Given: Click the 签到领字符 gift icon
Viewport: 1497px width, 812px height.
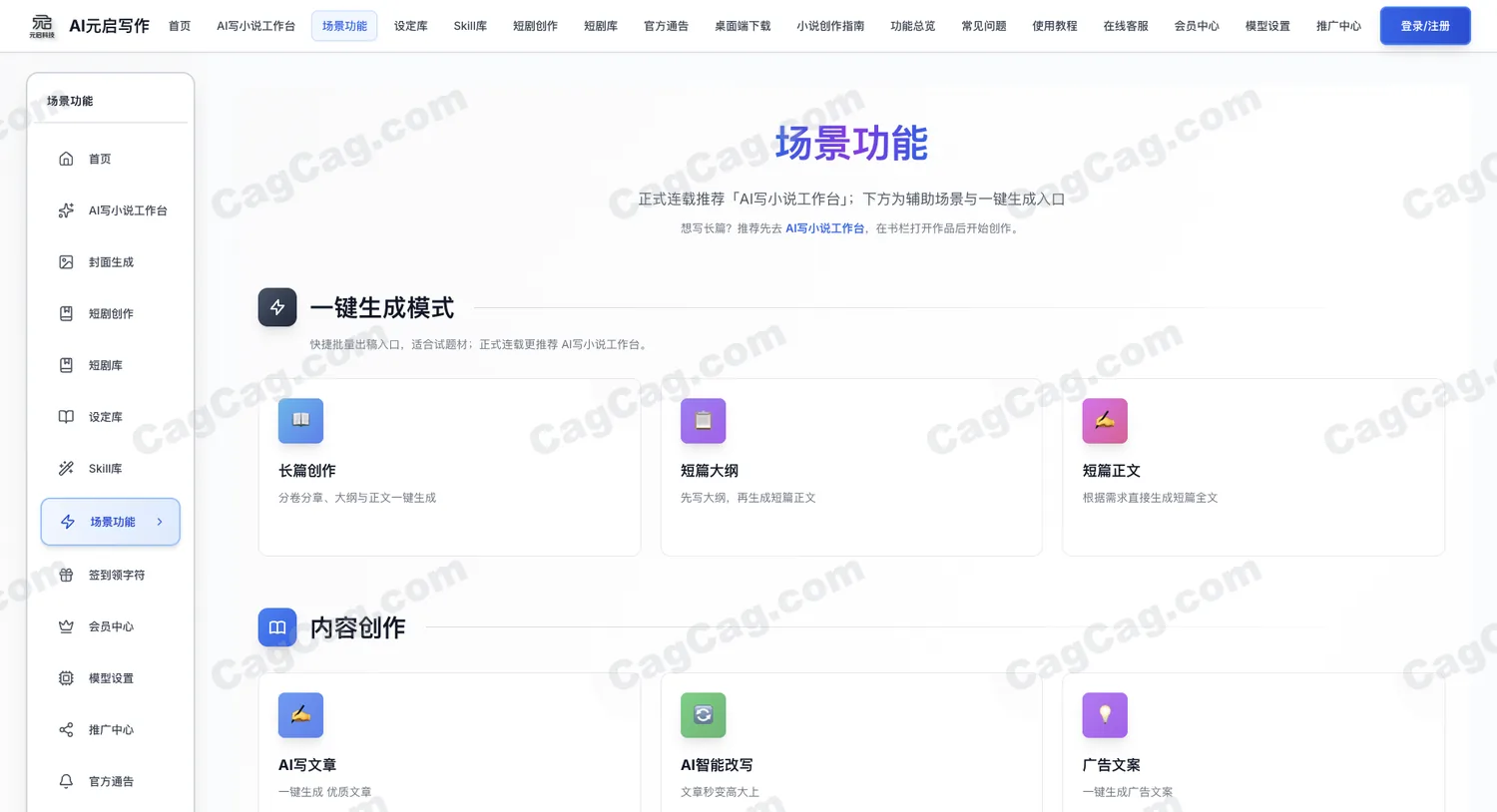Looking at the screenshot, I should (x=66, y=575).
